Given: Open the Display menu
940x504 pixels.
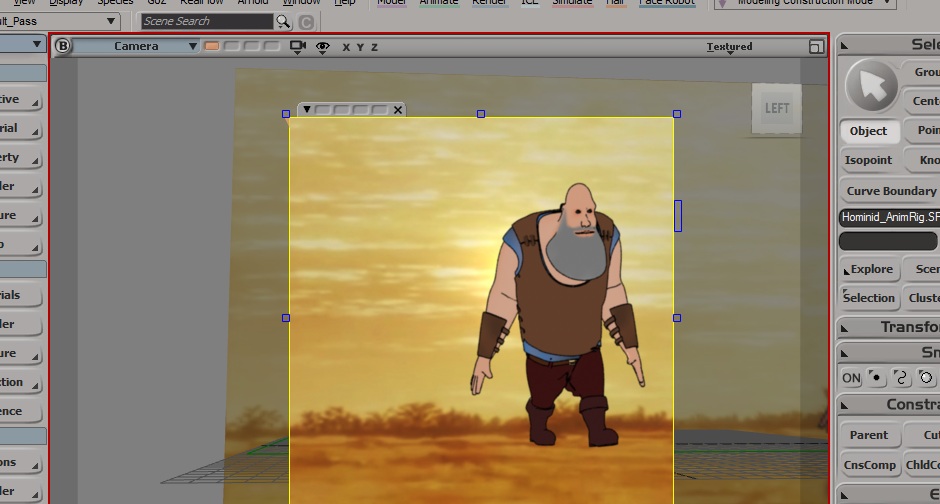Looking at the screenshot, I should (66, 2).
